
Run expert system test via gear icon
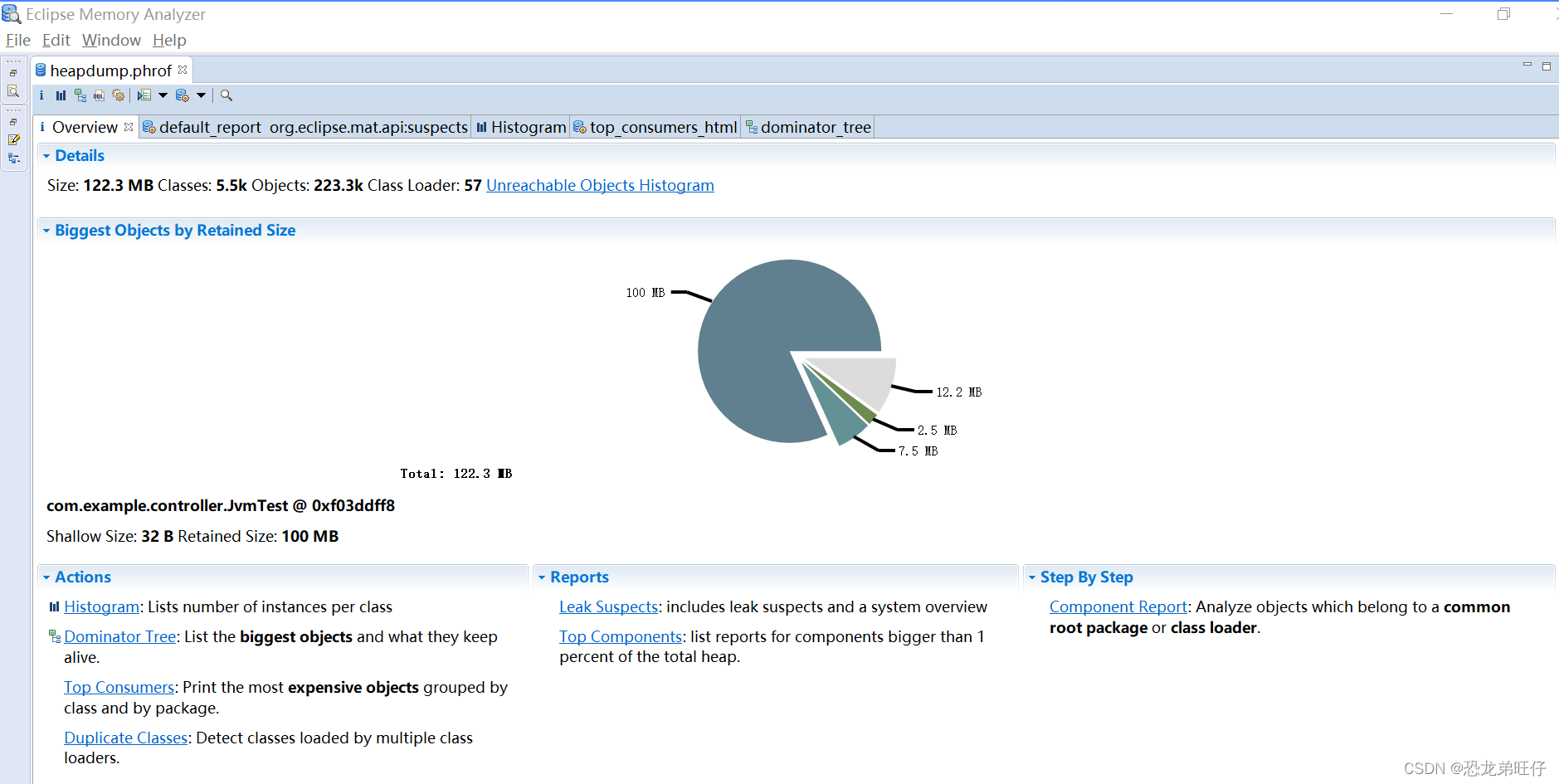click(119, 95)
